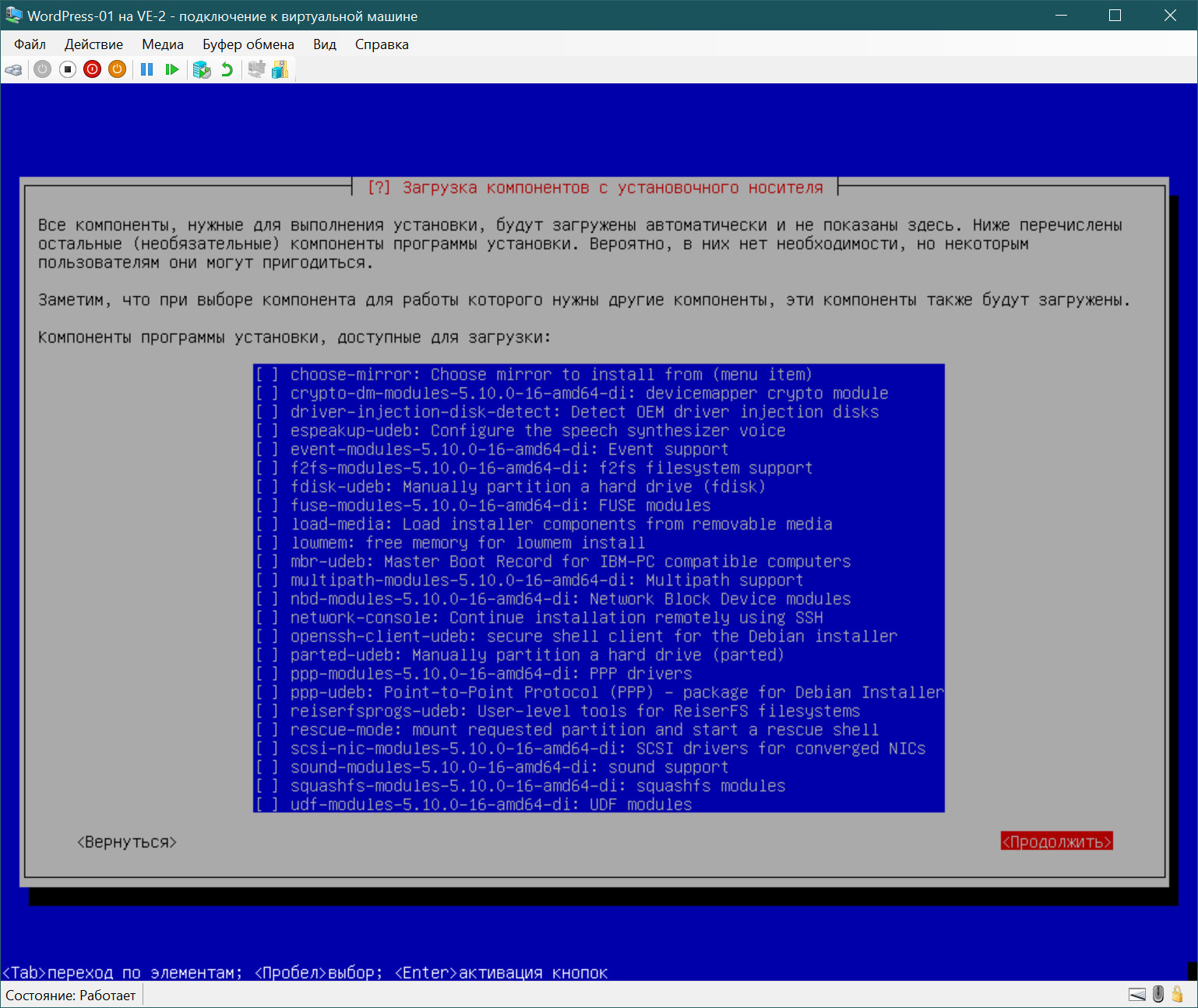Open the Буфер обмена menu
Viewport: 1198px width, 1008px height.
point(248,44)
